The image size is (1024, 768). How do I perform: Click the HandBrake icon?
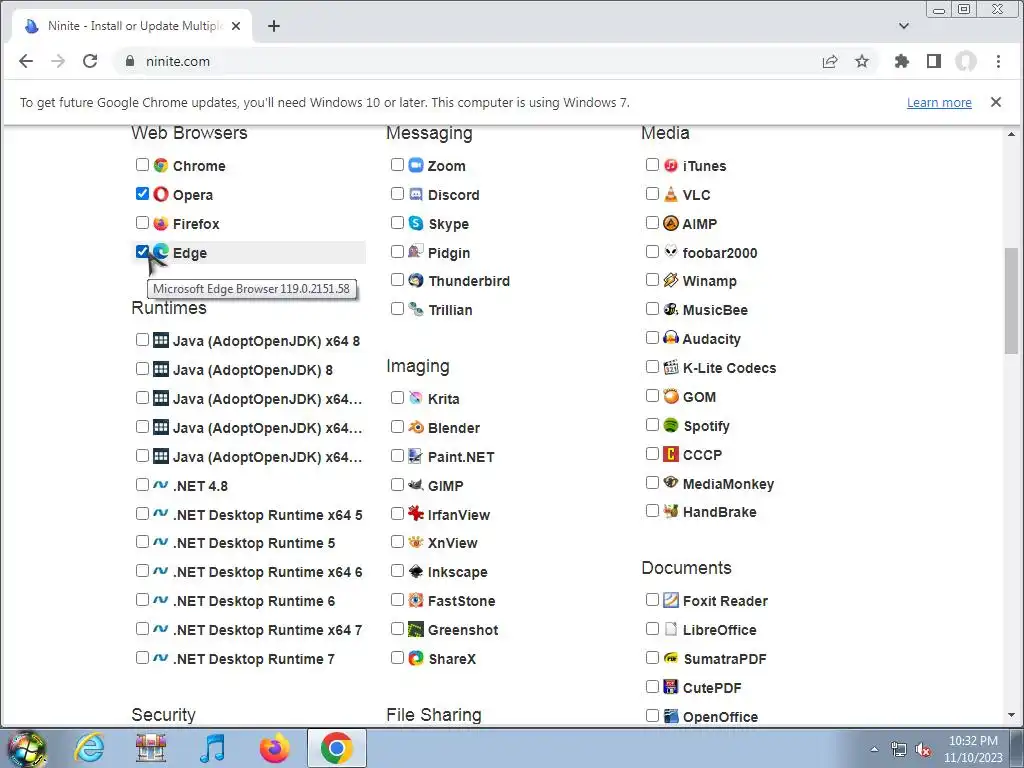click(x=671, y=511)
